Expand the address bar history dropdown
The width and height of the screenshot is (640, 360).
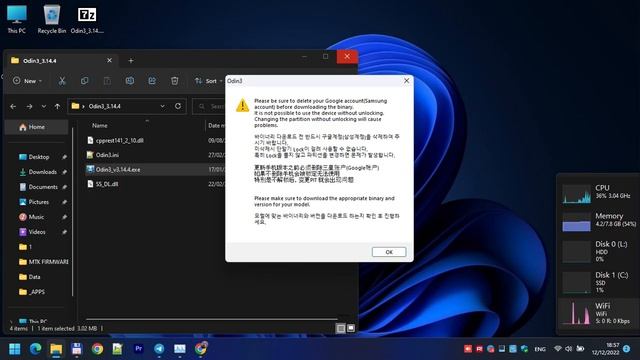162,106
